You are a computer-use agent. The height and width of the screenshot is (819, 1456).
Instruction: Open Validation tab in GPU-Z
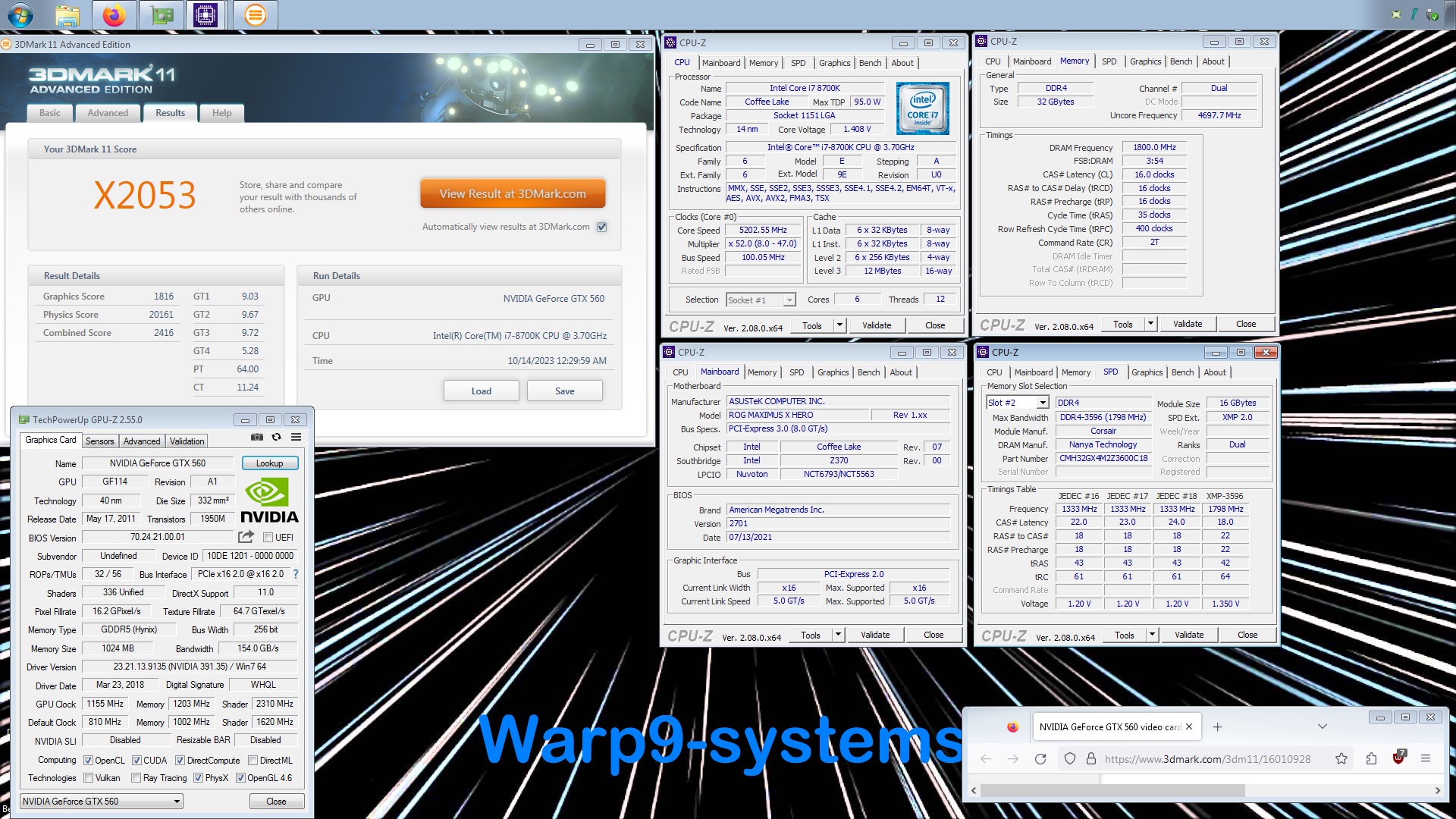click(x=187, y=441)
